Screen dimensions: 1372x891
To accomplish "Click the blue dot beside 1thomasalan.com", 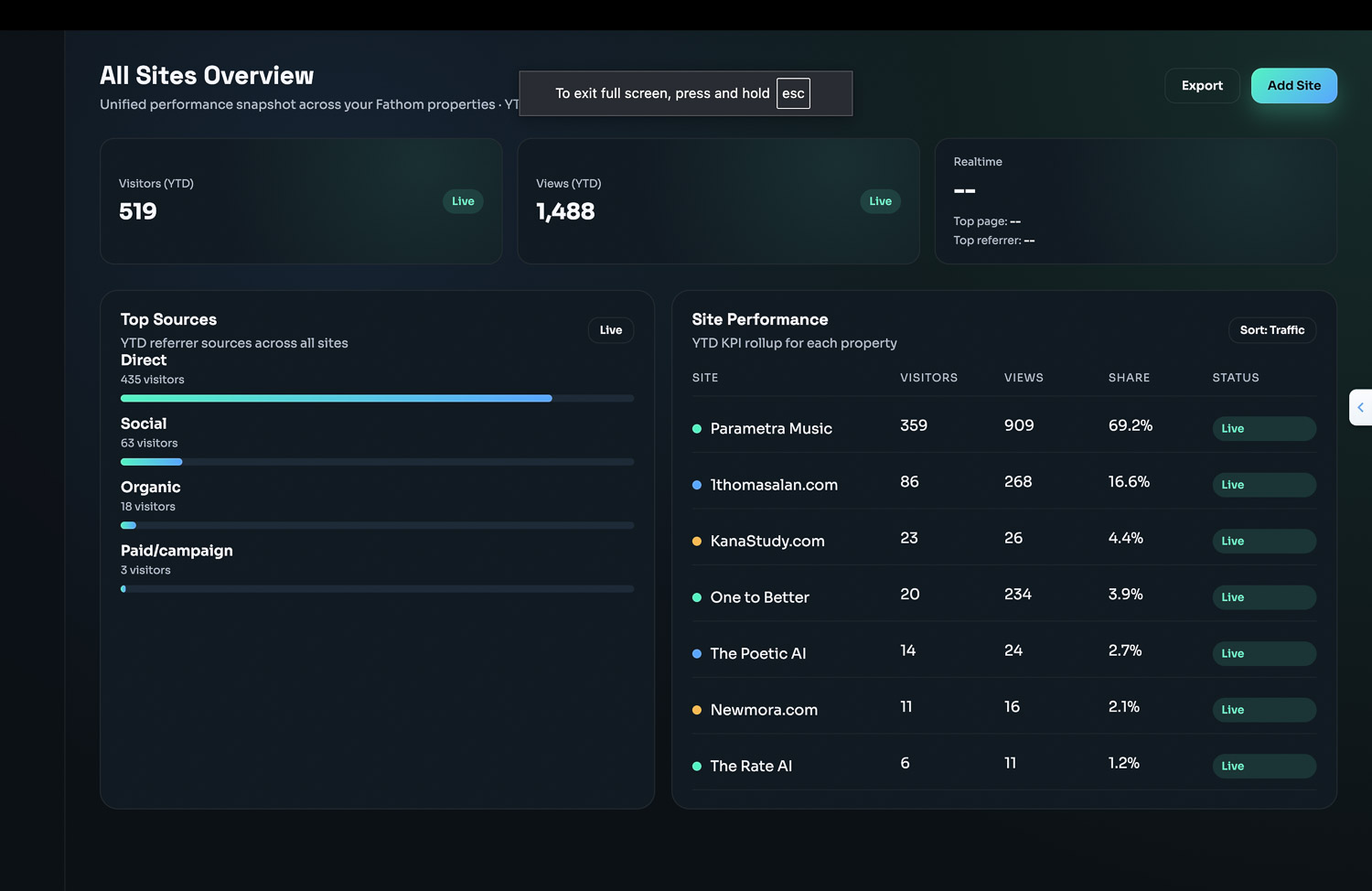I will point(697,485).
